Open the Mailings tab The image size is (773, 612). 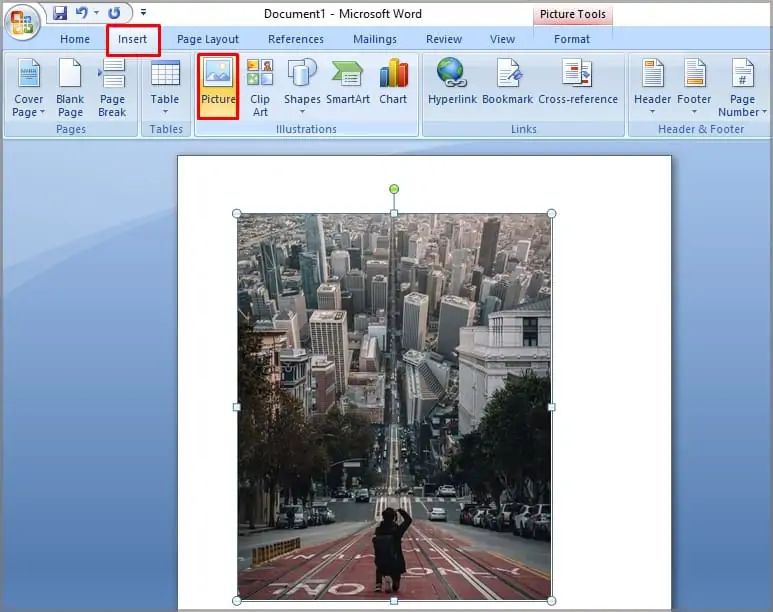(375, 39)
